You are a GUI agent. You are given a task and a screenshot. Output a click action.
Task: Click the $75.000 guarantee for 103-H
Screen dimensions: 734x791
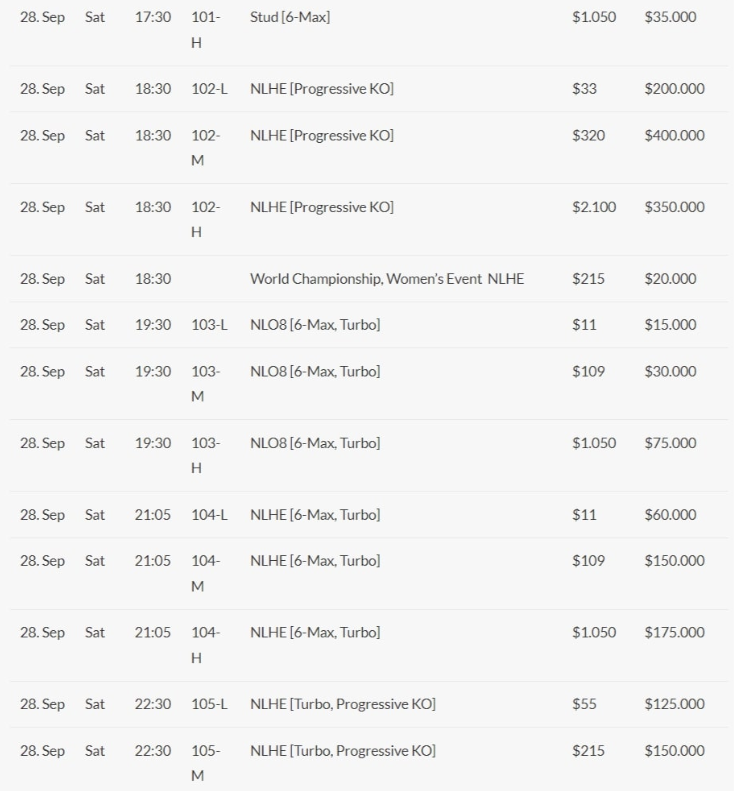tap(670, 443)
